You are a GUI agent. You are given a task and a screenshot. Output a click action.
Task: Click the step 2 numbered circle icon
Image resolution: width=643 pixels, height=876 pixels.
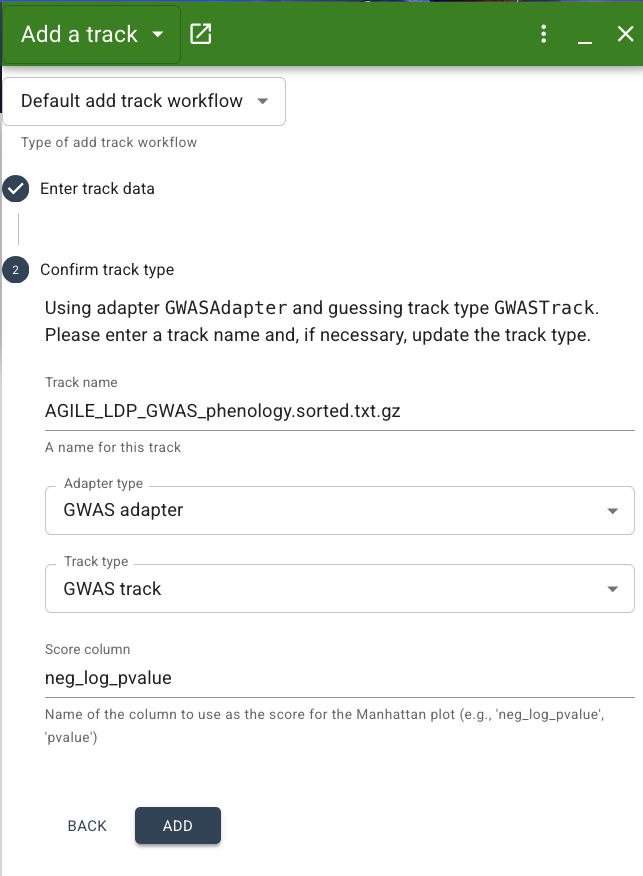tap(14, 270)
